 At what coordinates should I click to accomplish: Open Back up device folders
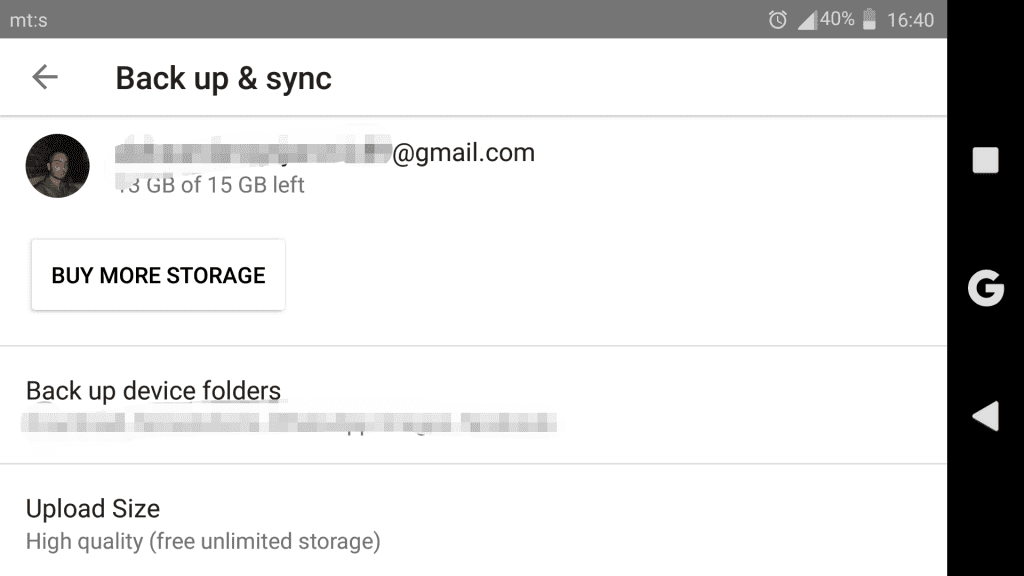[153, 391]
